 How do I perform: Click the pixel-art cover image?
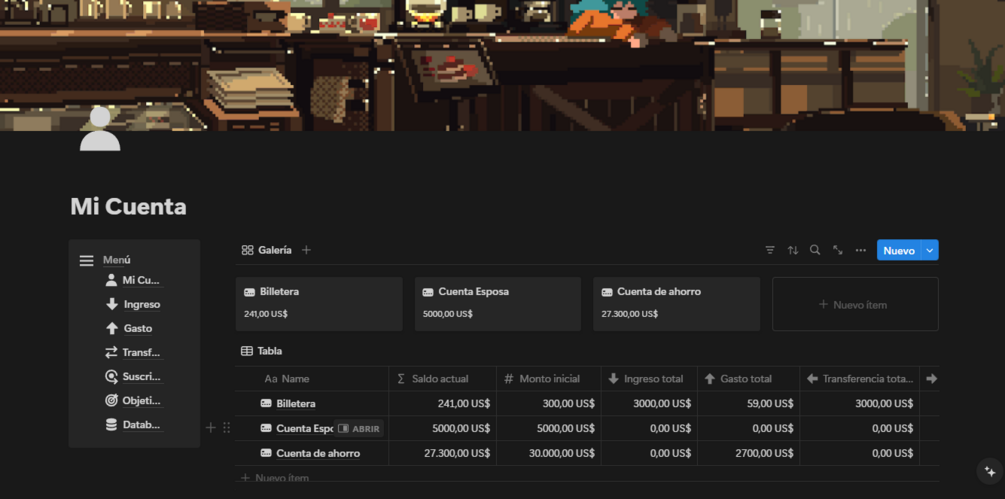(x=502, y=65)
